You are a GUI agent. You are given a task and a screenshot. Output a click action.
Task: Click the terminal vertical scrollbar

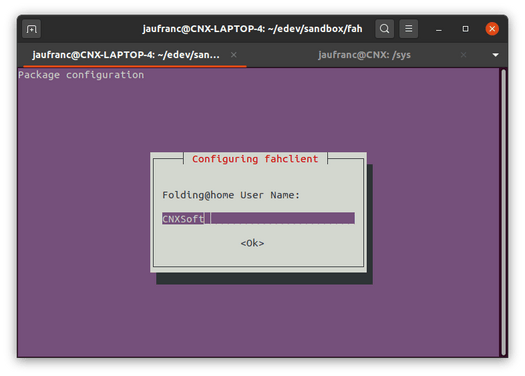tap(503, 213)
